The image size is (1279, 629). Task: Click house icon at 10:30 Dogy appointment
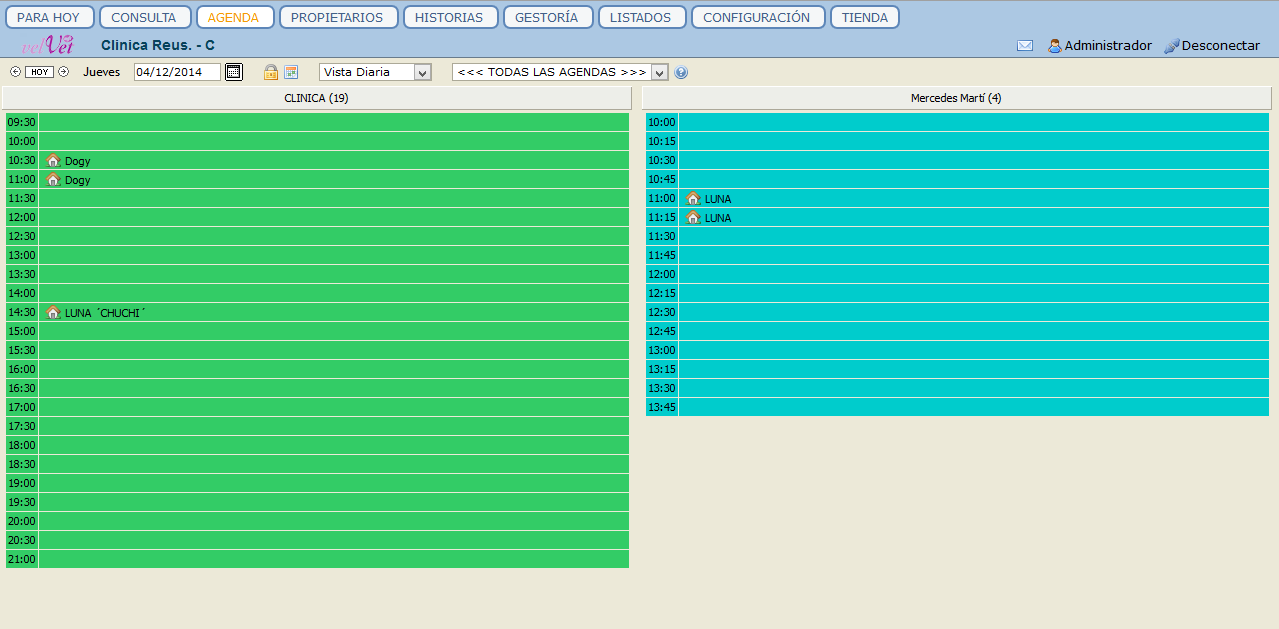(x=53, y=161)
